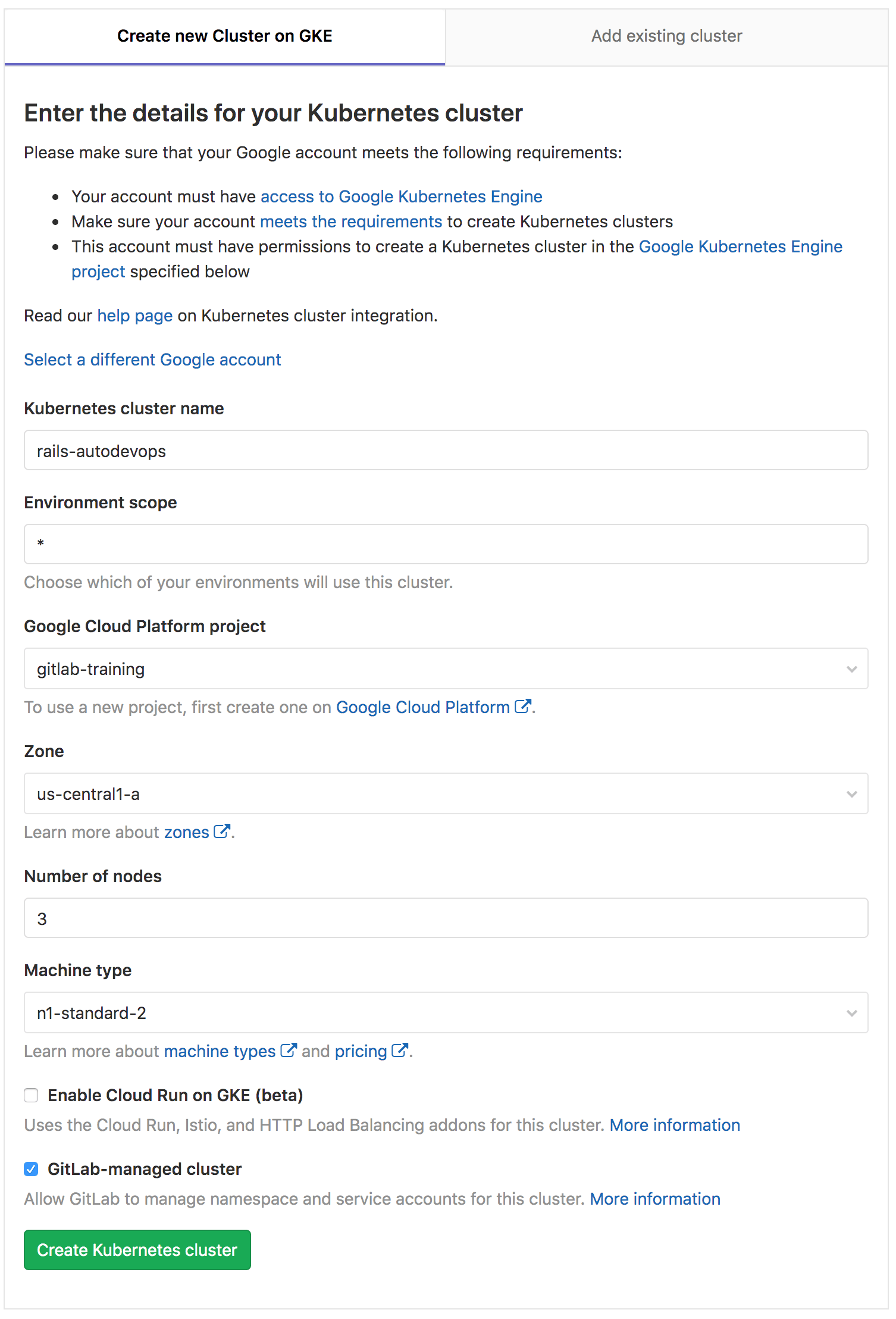This screenshot has width=896, height=1319.
Task: Uncheck GitLab-managed cluster option
Action: (31, 1168)
